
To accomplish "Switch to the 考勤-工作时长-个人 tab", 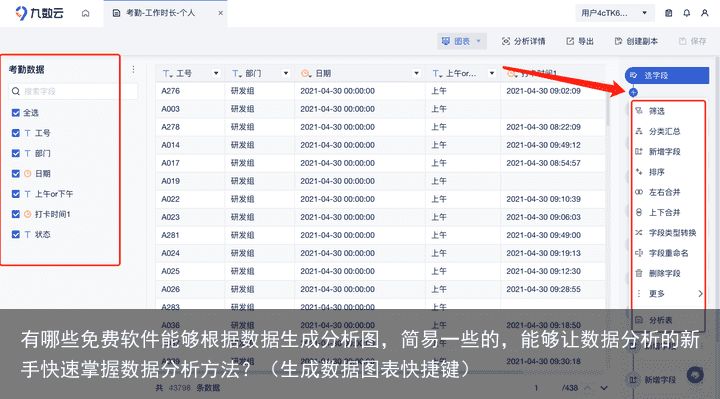I will (160, 13).
